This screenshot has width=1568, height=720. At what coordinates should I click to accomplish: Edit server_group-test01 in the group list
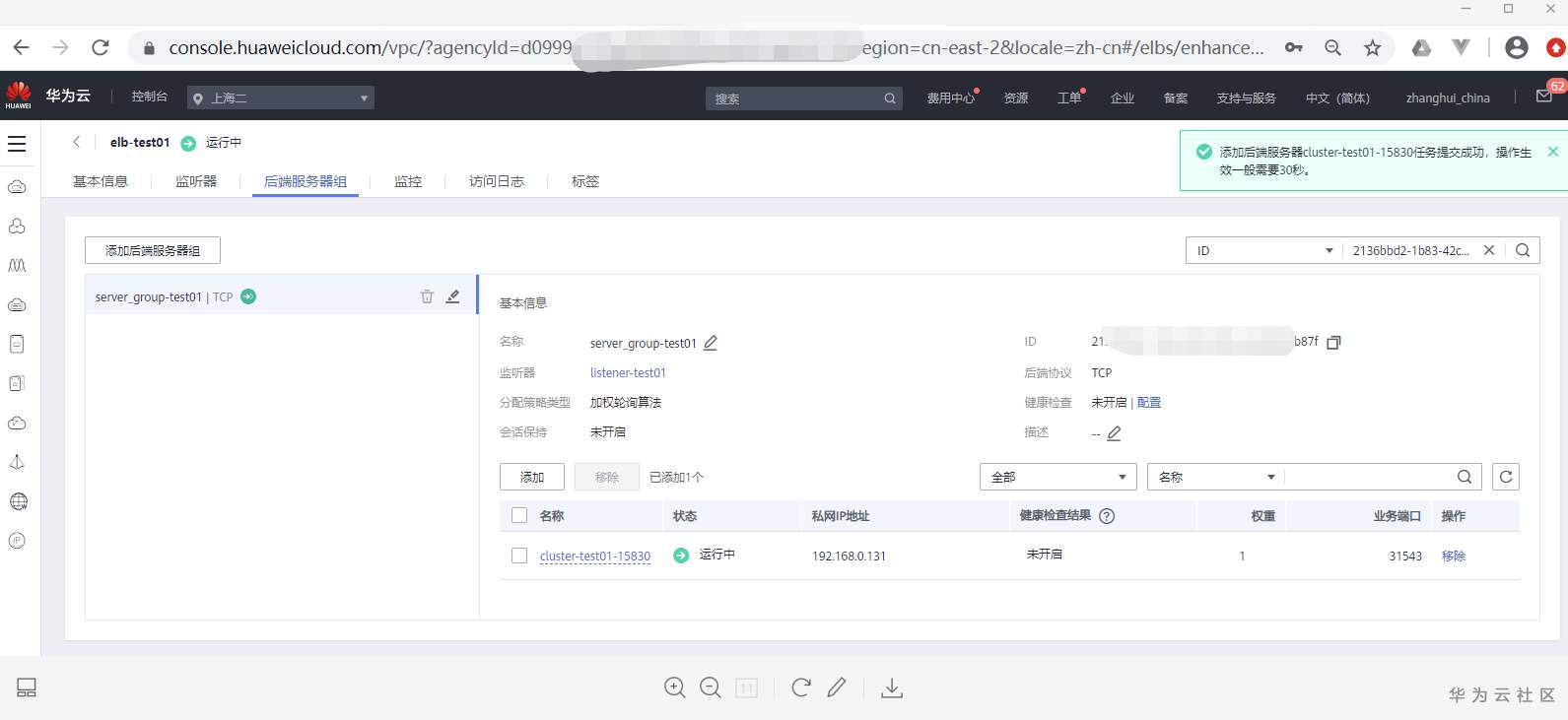[x=452, y=296]
